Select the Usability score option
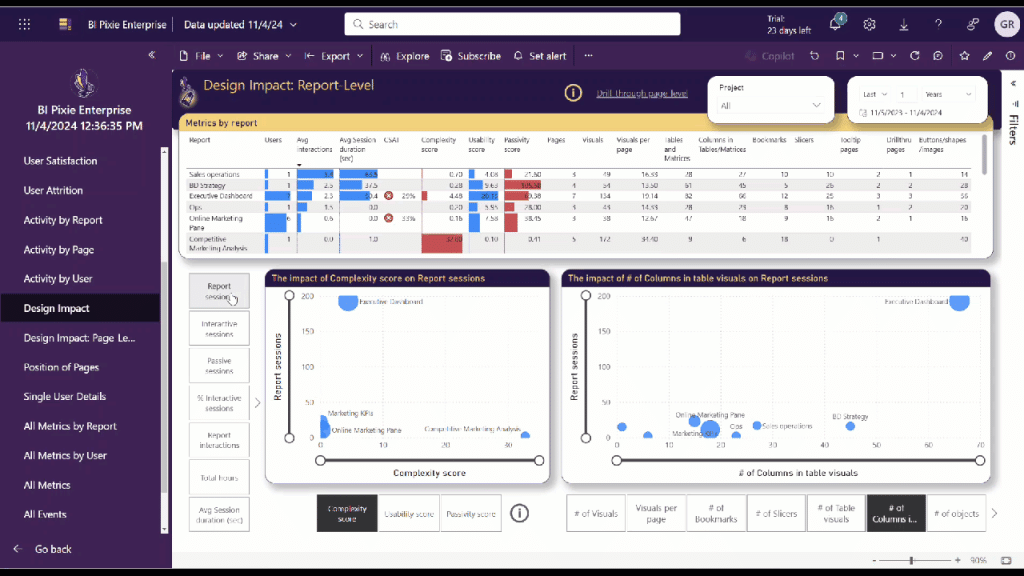Image resolution: width=1024 pixels, height=576 pixels. click(409, 514)
